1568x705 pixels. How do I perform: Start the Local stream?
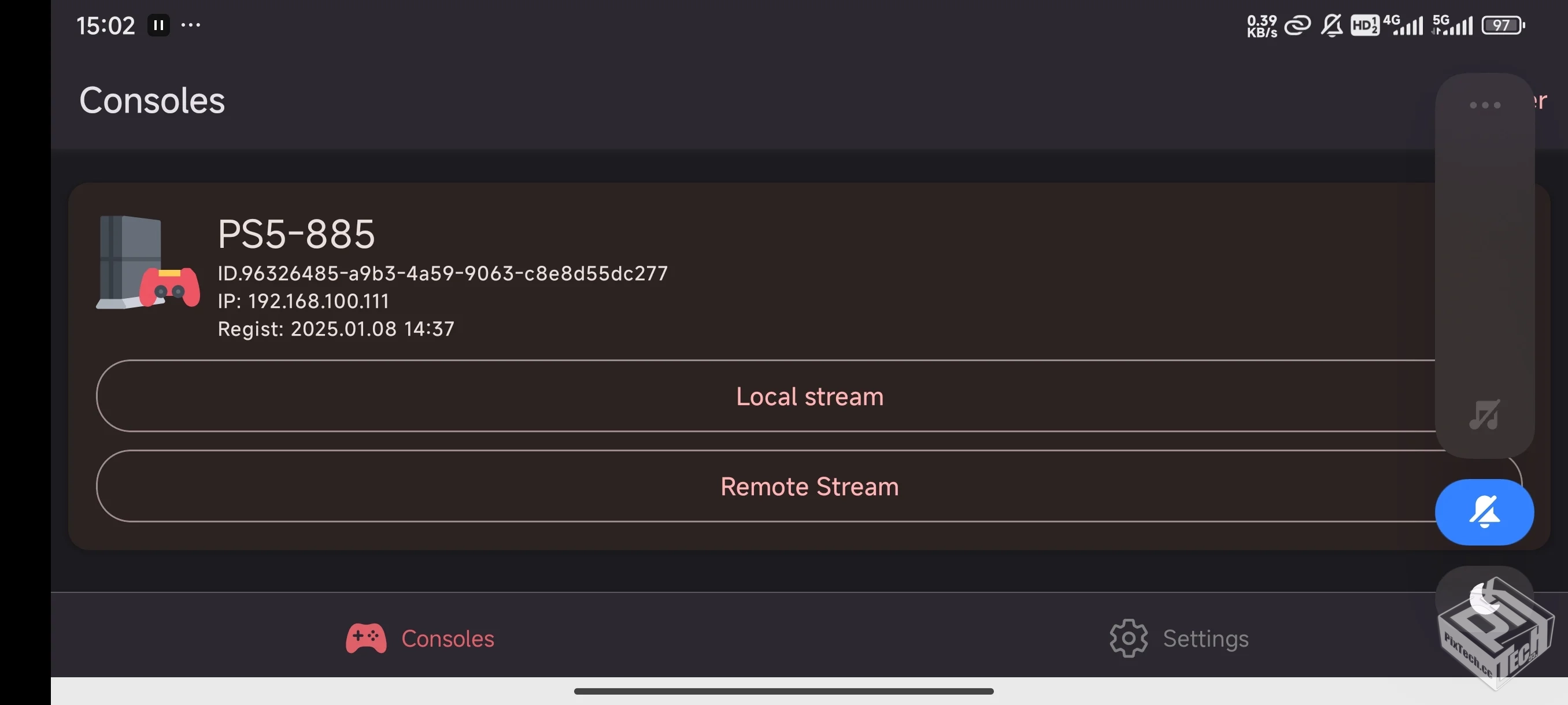coord(808,396)
